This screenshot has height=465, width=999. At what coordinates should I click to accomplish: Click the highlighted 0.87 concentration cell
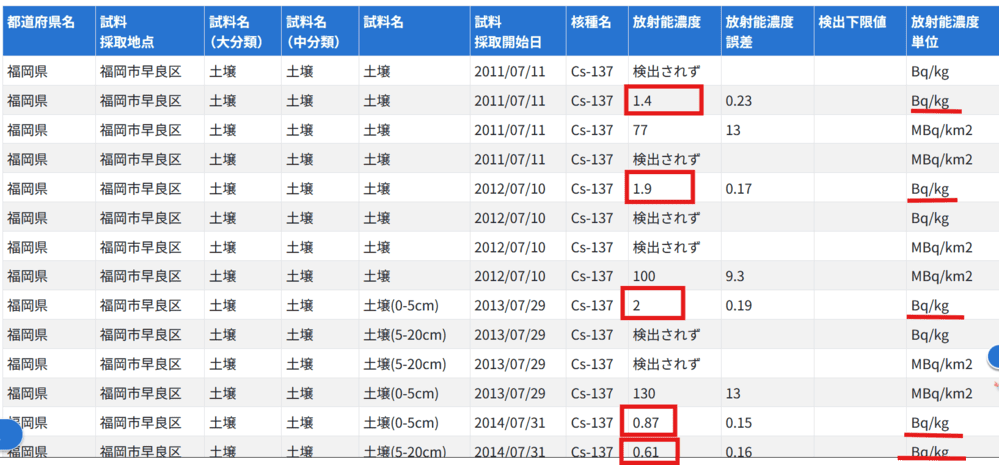coord(649,423)
